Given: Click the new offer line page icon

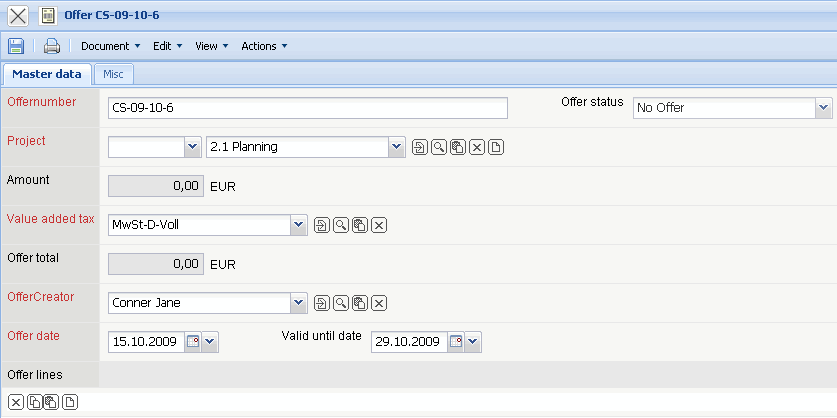Looking at the screenshot, I should [70, 402].
